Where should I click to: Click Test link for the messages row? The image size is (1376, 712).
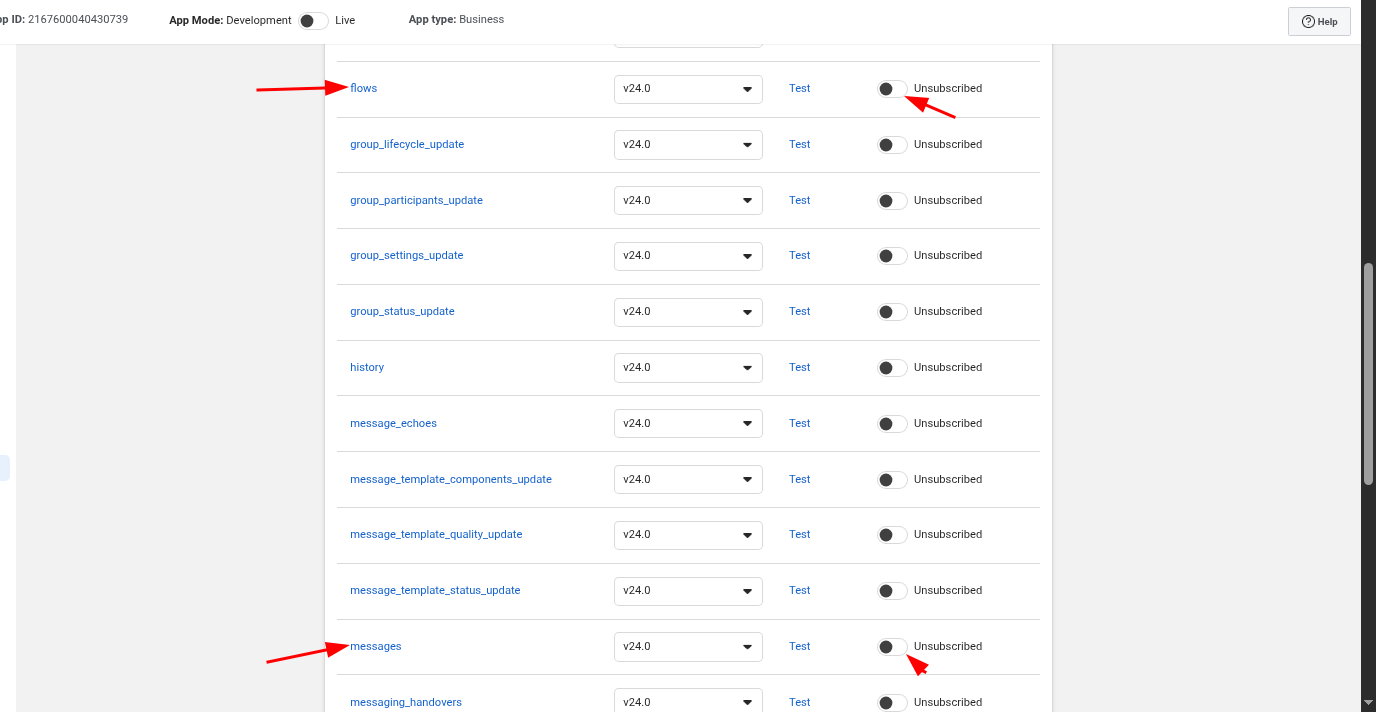[799, 647]
